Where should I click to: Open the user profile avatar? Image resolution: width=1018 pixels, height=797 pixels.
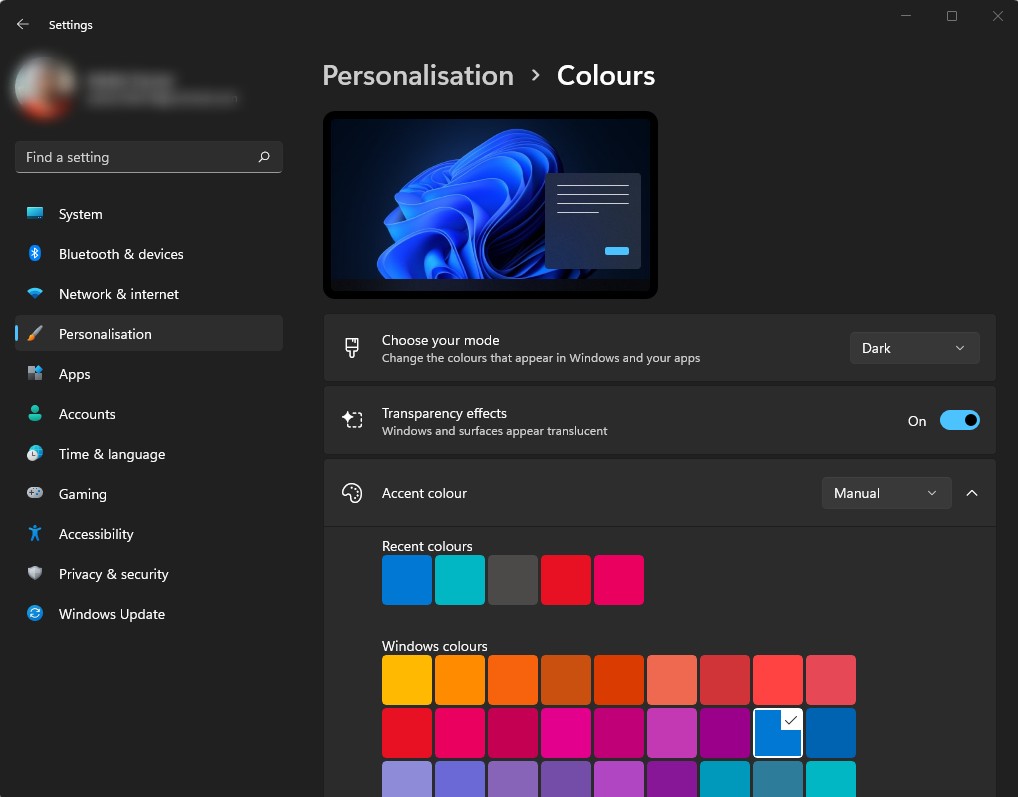pyautogui.click(x=44, y=88)
